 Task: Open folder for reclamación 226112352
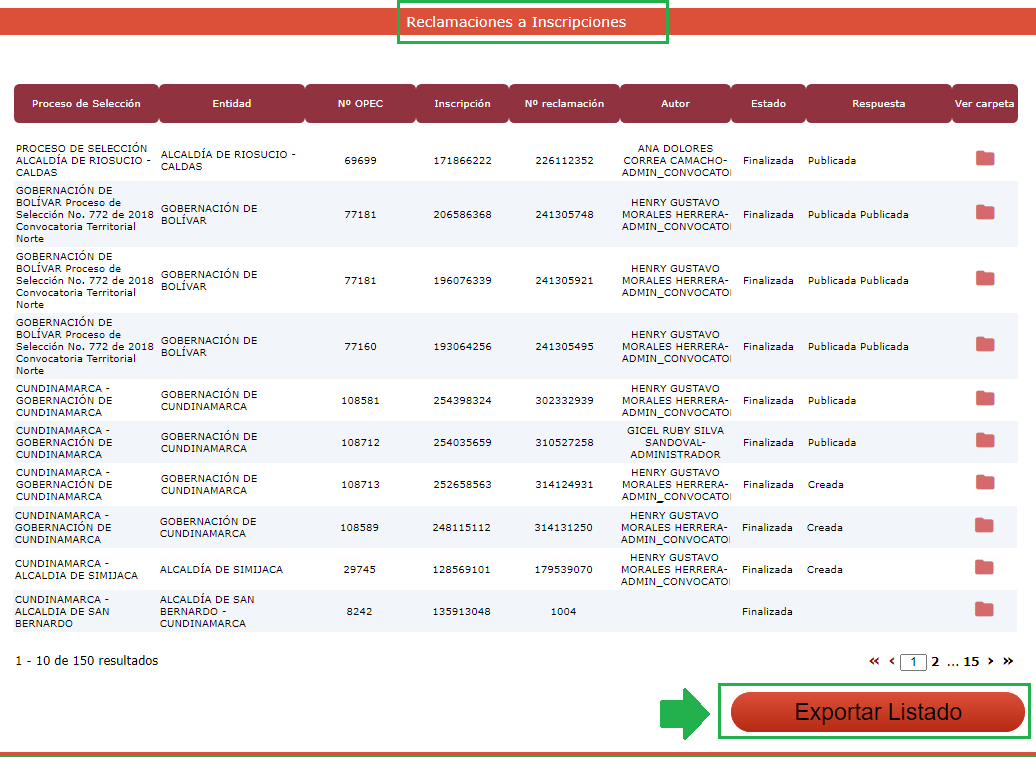tap(985, 158)
